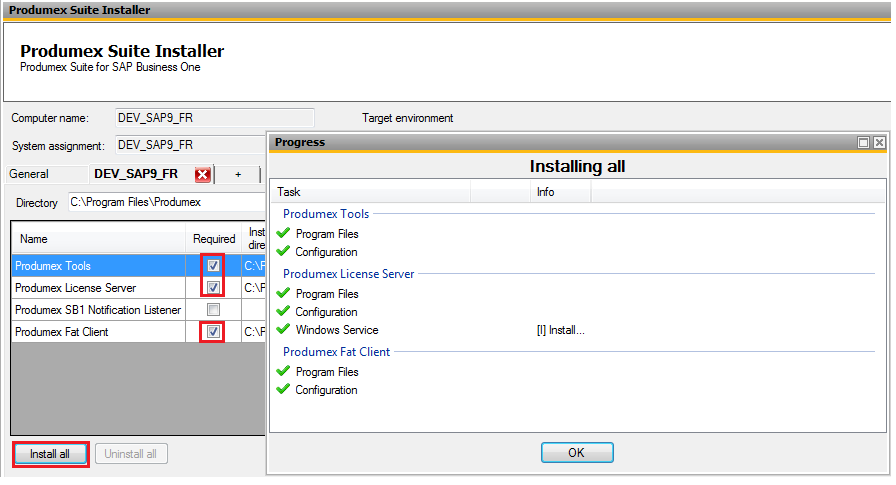Image resolution: width=896 pixels, height=485 pixels.
Task: Click the Install all button
Action: pos(50,454)
